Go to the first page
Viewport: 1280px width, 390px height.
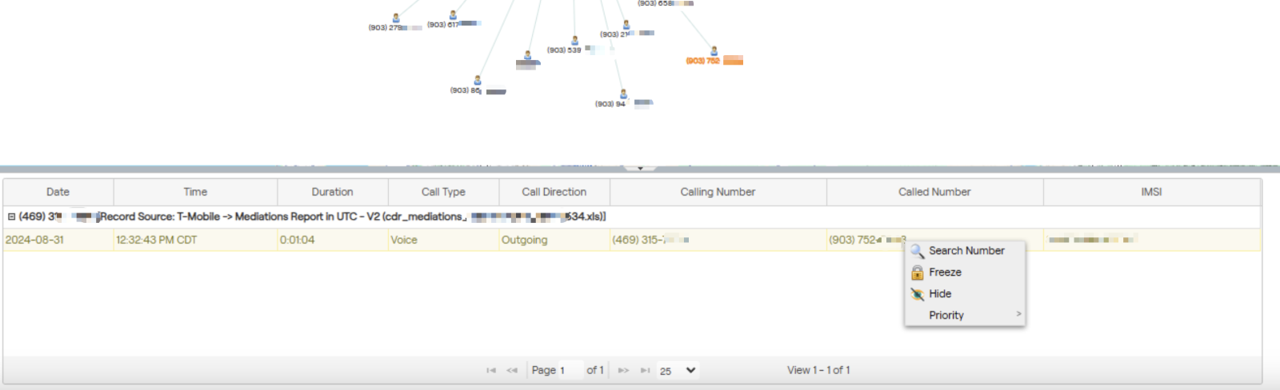[491, 370]
